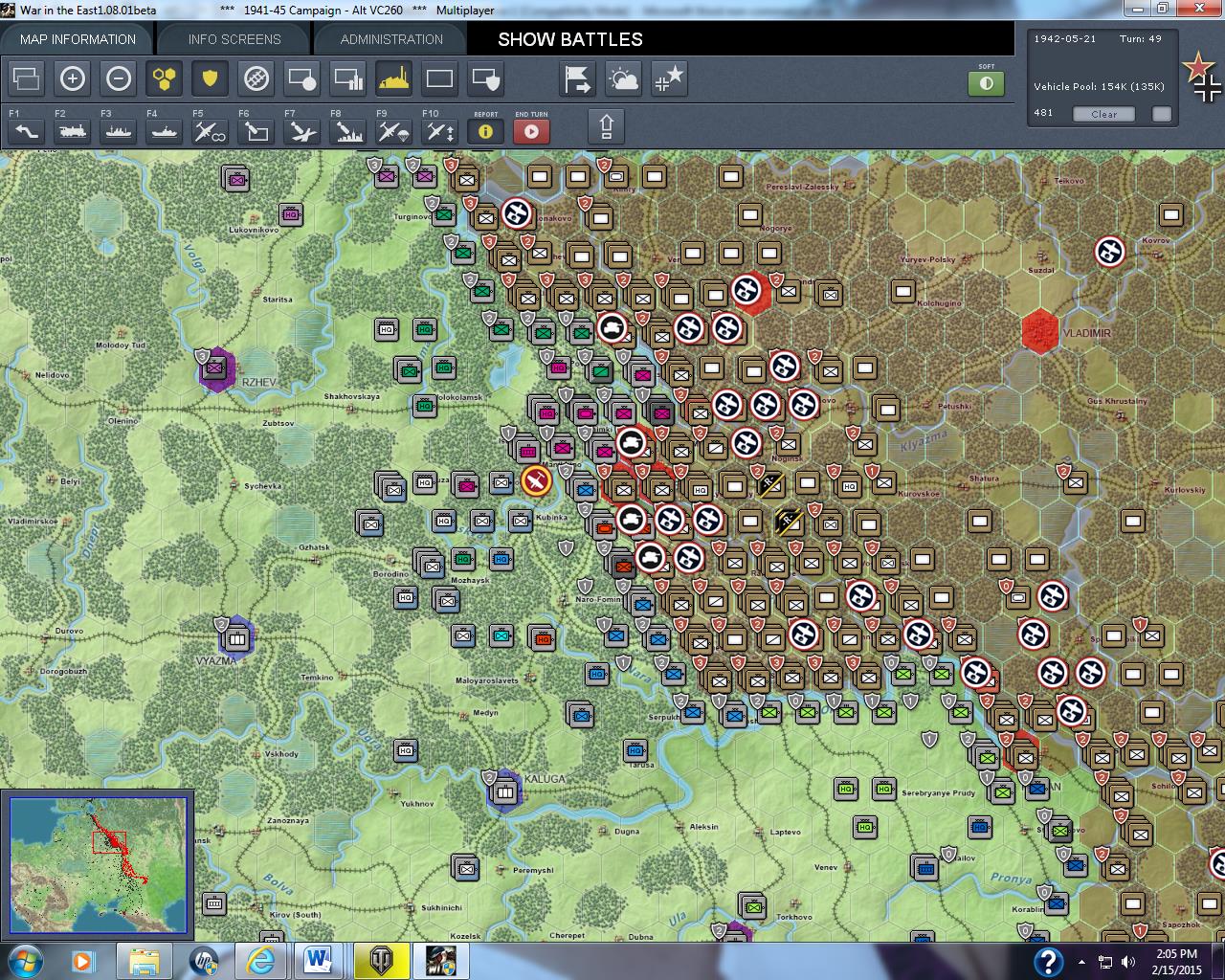Open the weather cloud and sun icon
The width and height of the screenshot is (1225, 980).
(624, 78)
